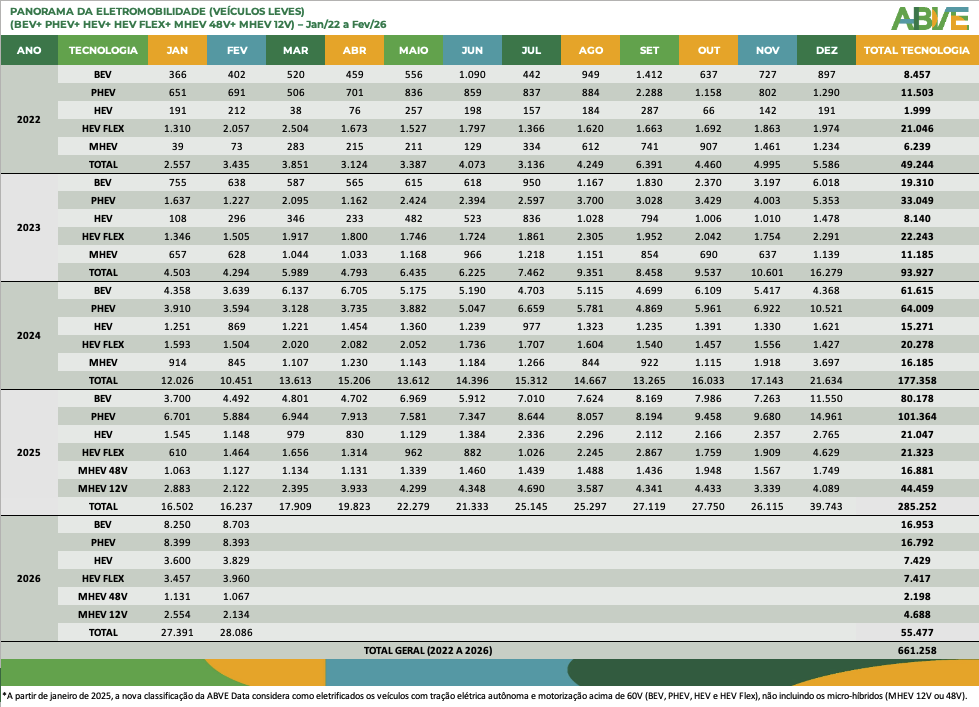
Task: Select the MAIO month header
Action: point(413,49)
